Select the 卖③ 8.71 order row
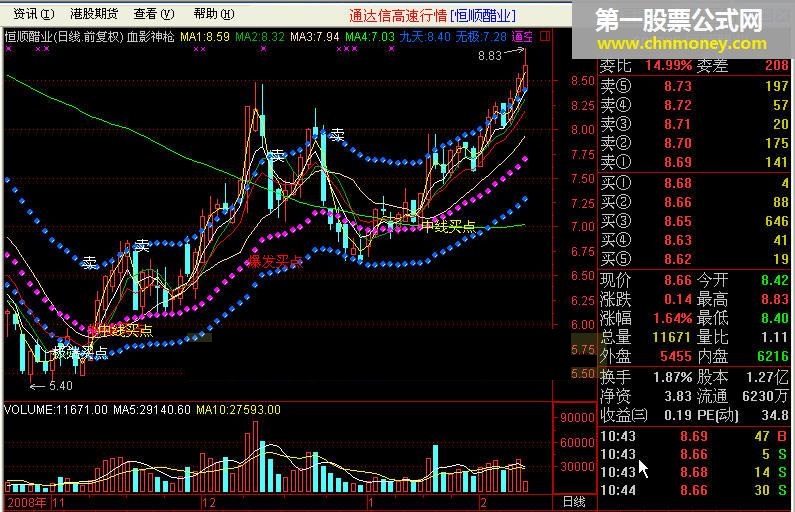Image resolution: width=795 pixels, height=512 pixels. coord(694,124)
